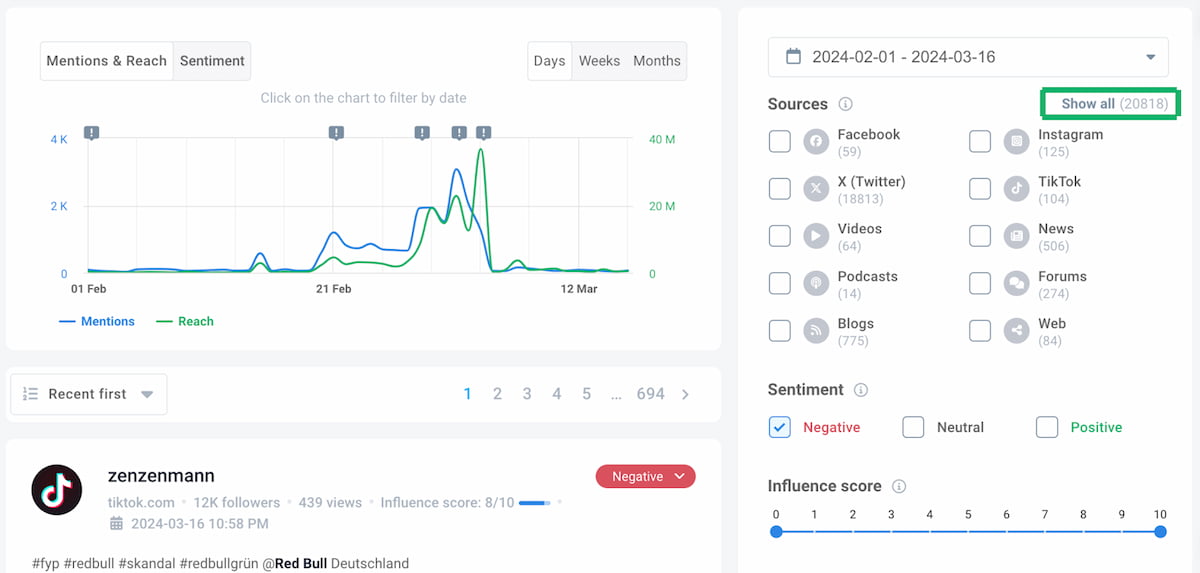Click the info icon next to Influence score
Image resolution: width=1200 pixels, height=573 pixels.
899,486
